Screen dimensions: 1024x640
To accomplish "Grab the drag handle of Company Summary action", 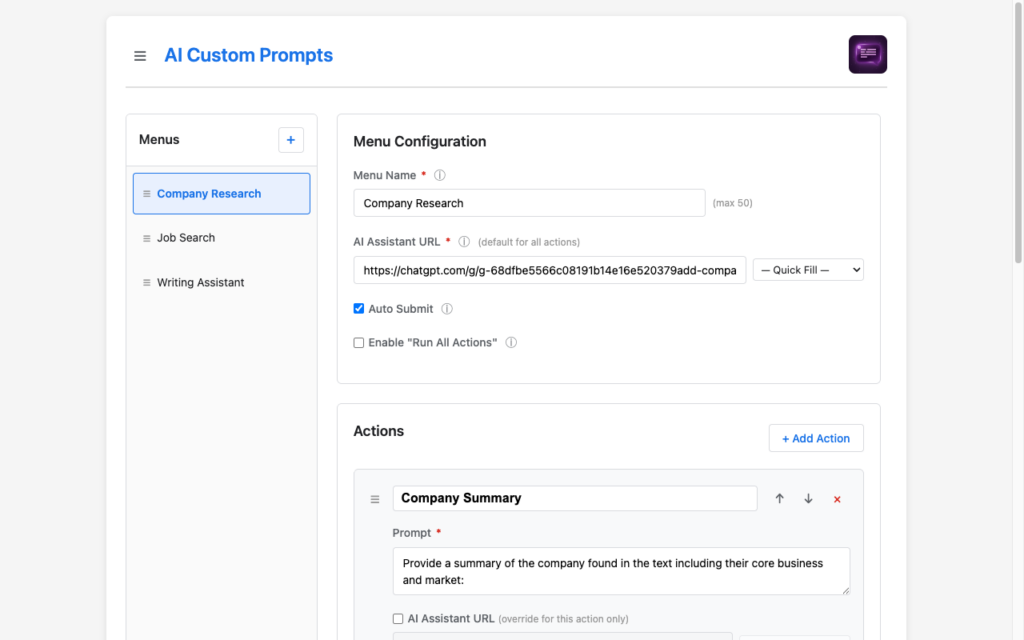I will coord(375,499).
